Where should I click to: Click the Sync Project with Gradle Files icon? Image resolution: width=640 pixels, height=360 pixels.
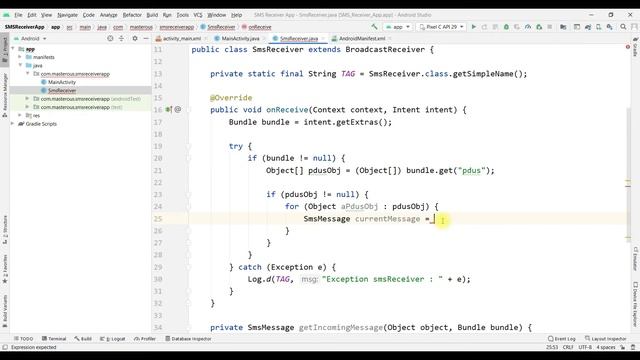(x=588, y=27)
